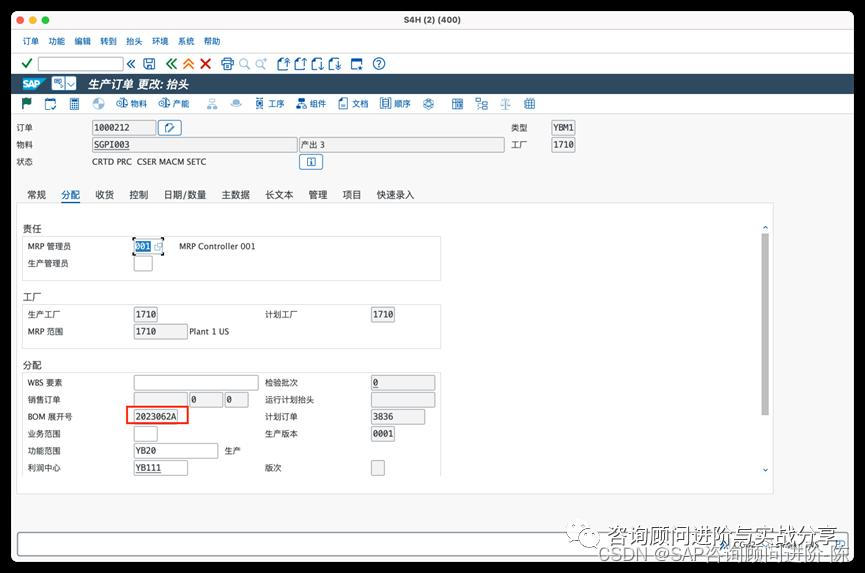Switch to the 长文本 tab
Image resolution: width=865 pixels, height=573 pixels.
coord(279,195)
